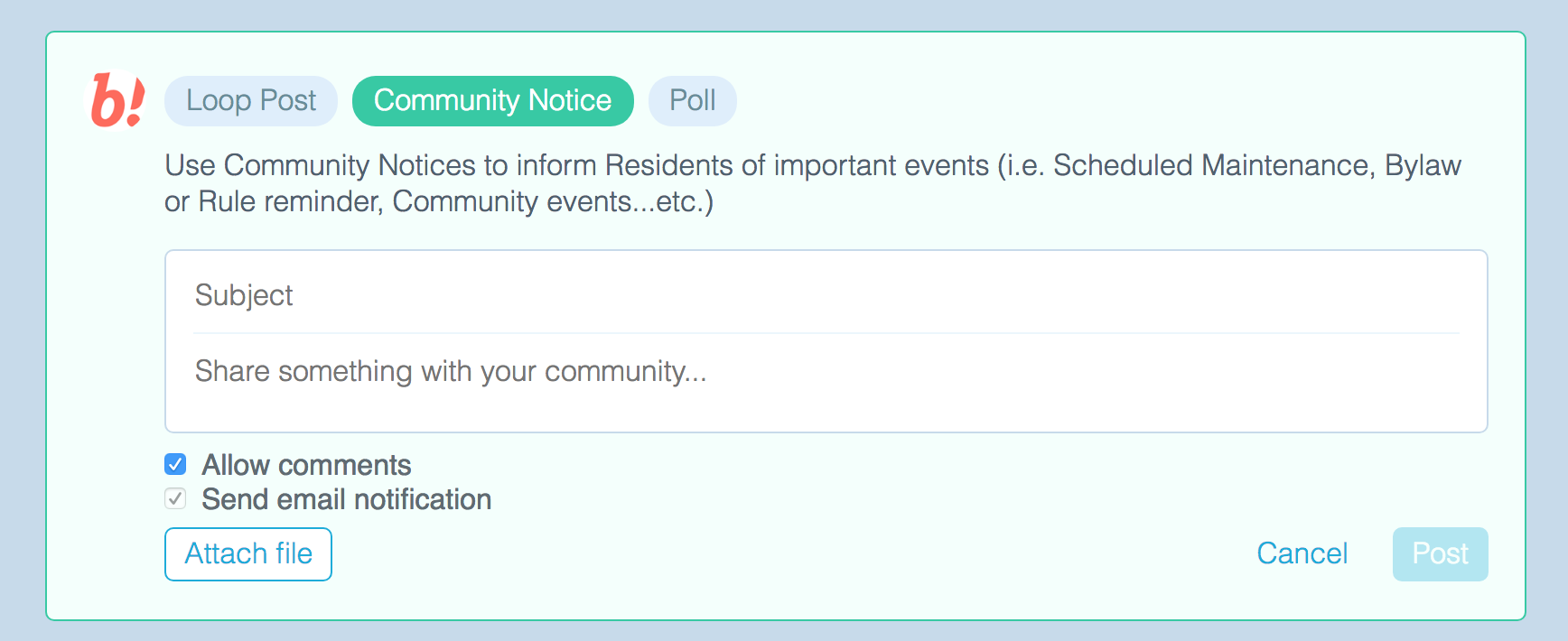Click the blank area below the message placeholder
The image size is (1568, 641).
point(826,410)
